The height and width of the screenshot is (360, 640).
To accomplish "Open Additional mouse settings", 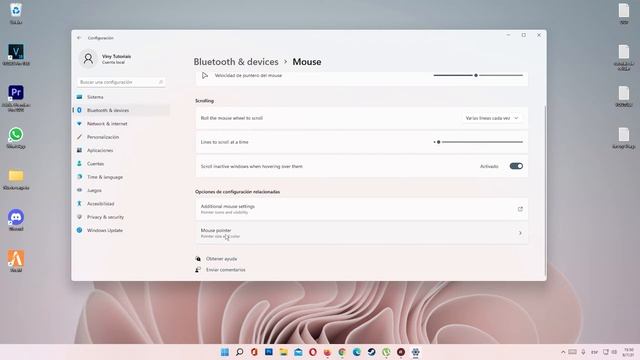I will pyautogui.click(x=362, y=209).
